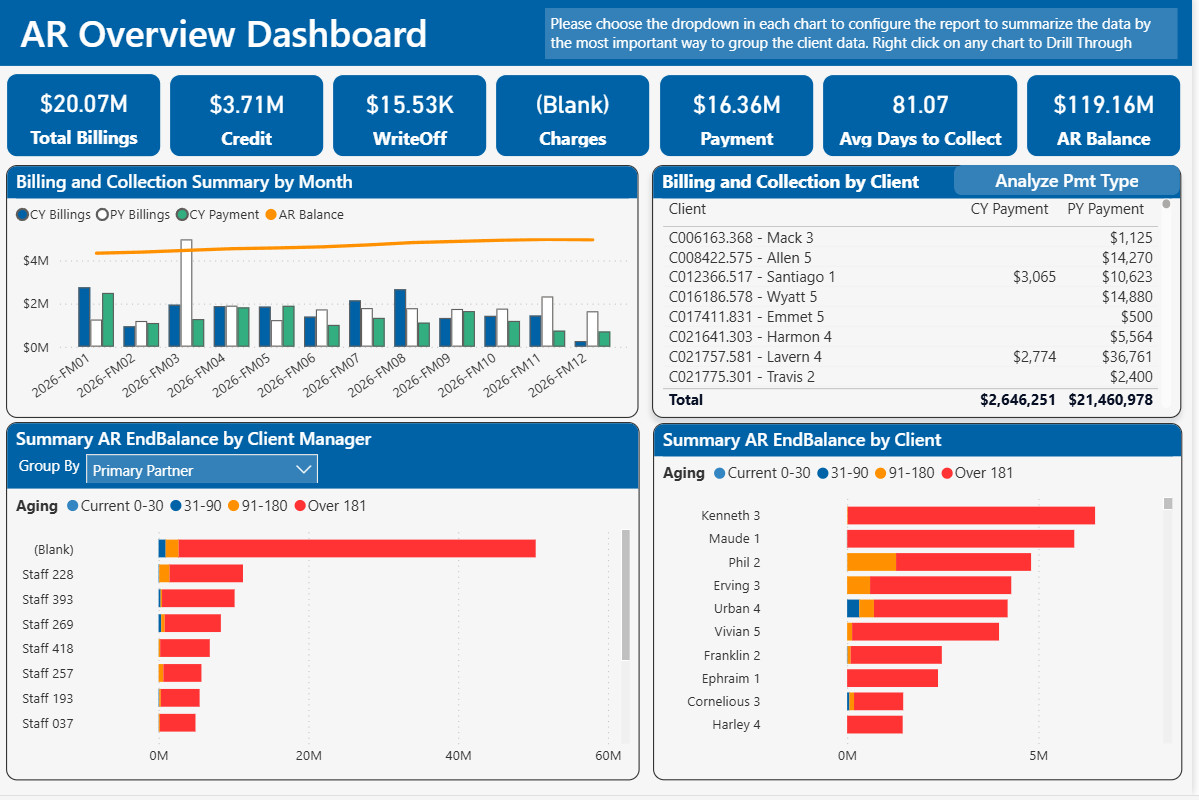Select the Cornelious 3 bar
This screenshot has width=1199, height=800.
click(x=875, y=701)
